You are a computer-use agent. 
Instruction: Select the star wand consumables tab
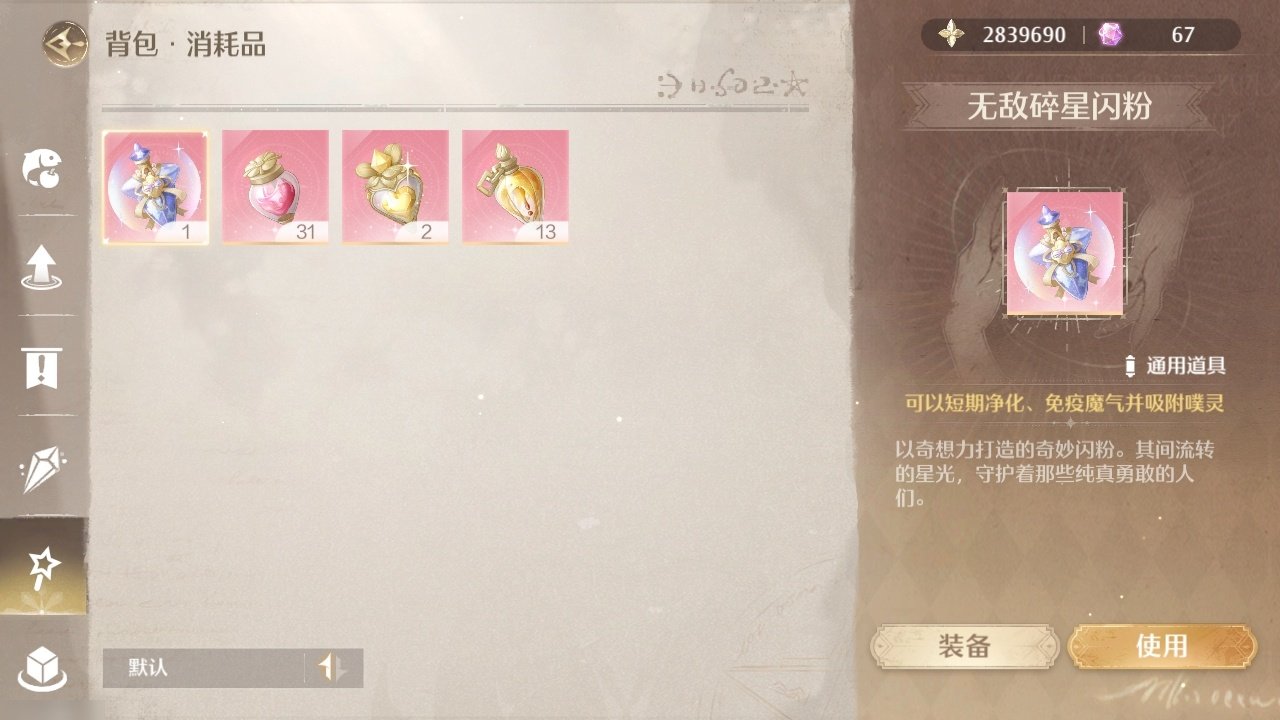pyautogui.click(x=43, y=567)
